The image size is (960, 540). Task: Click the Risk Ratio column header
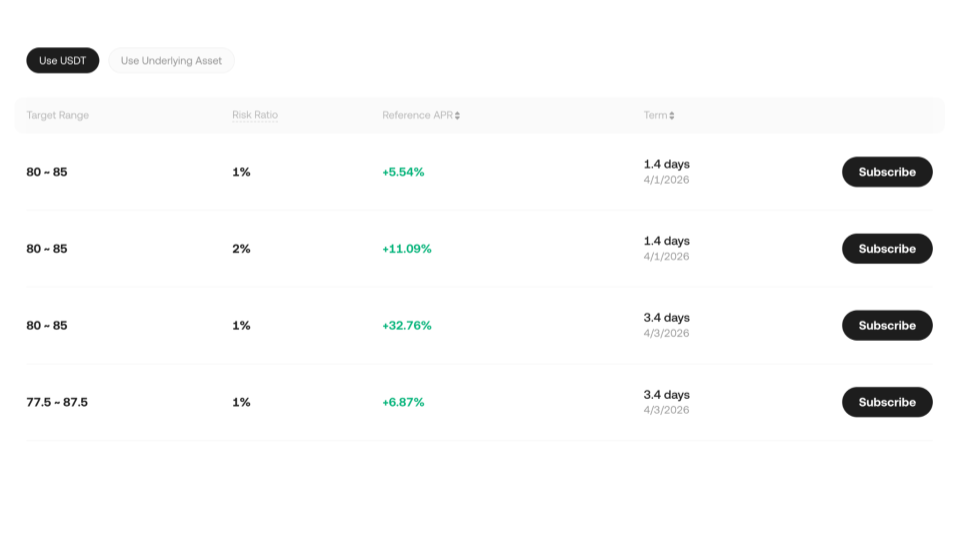(255, 115)
